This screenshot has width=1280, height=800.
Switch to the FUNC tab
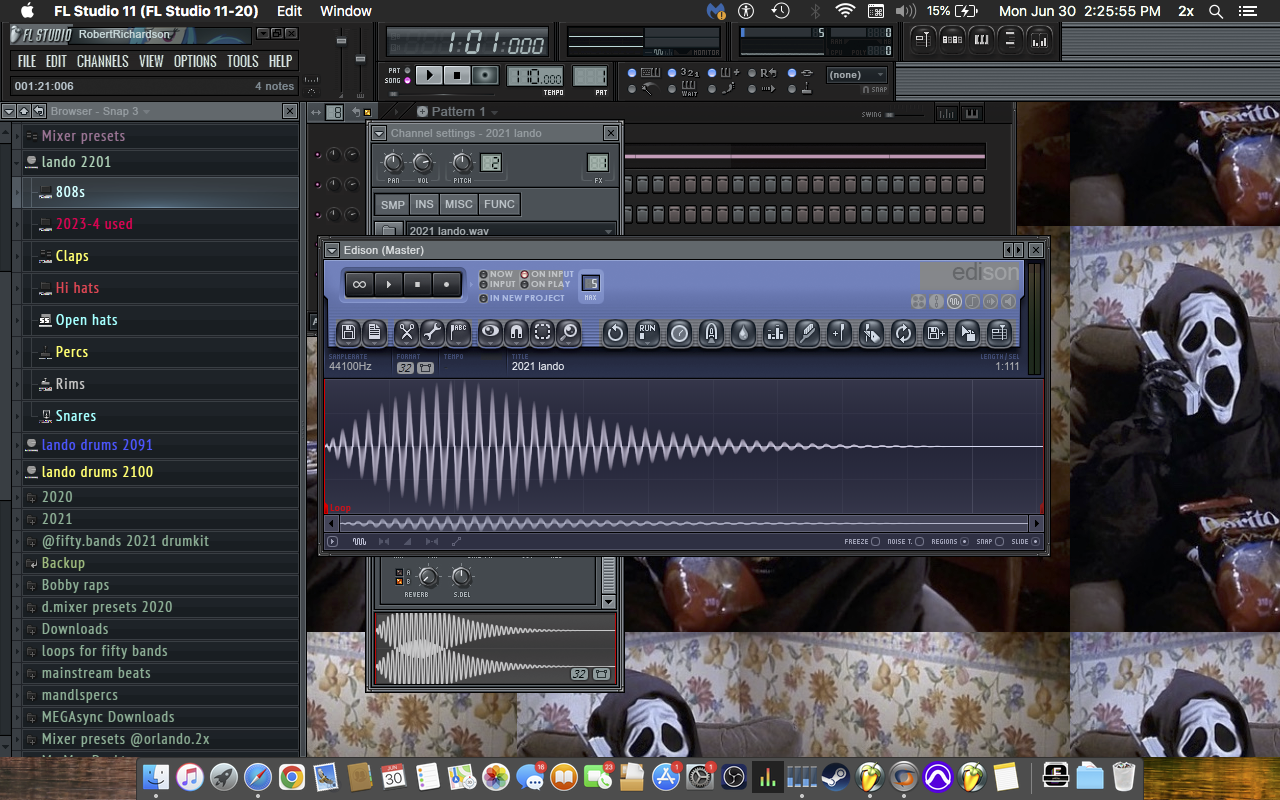(x=499, y=204)
